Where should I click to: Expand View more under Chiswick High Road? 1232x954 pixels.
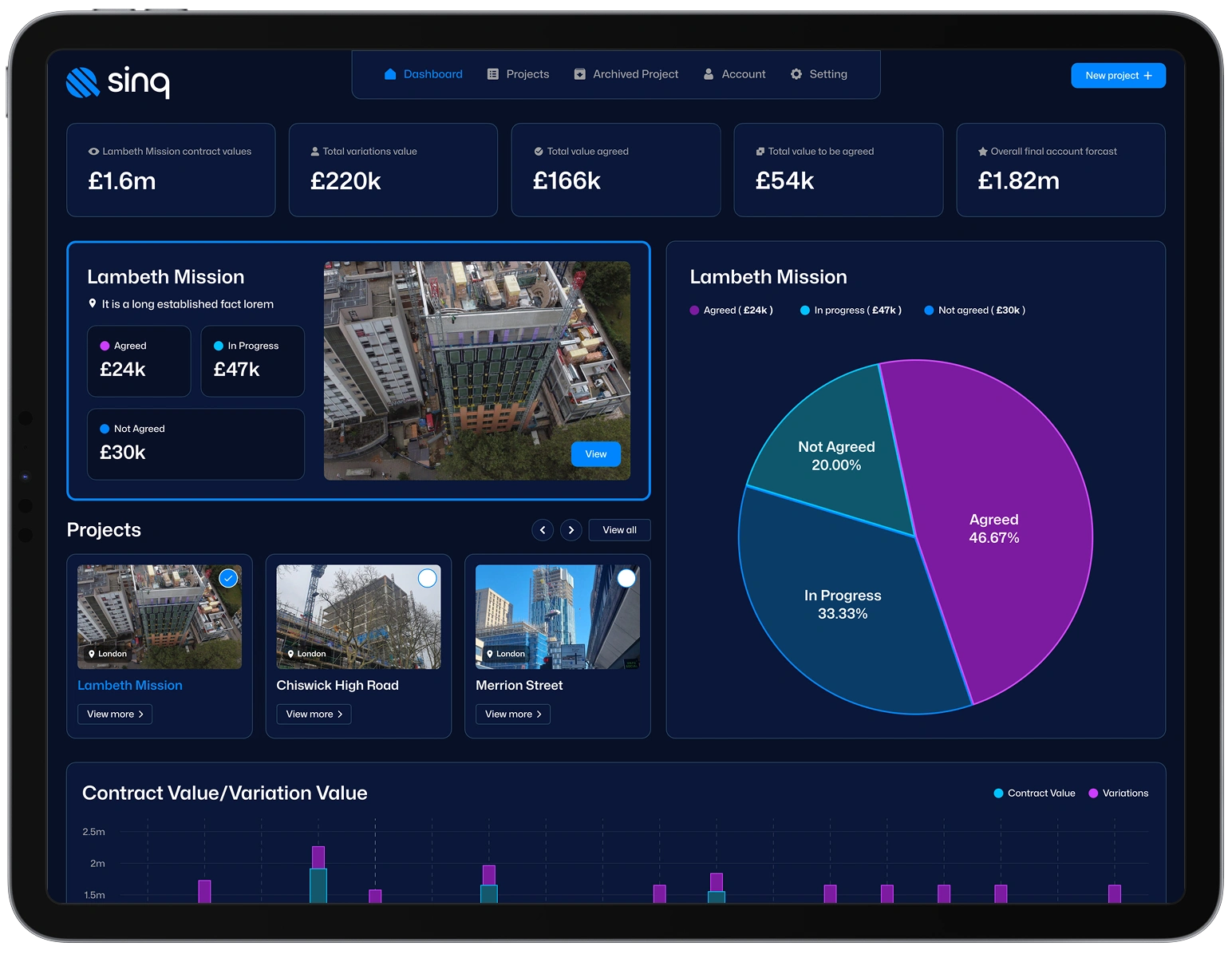point(314,715)
